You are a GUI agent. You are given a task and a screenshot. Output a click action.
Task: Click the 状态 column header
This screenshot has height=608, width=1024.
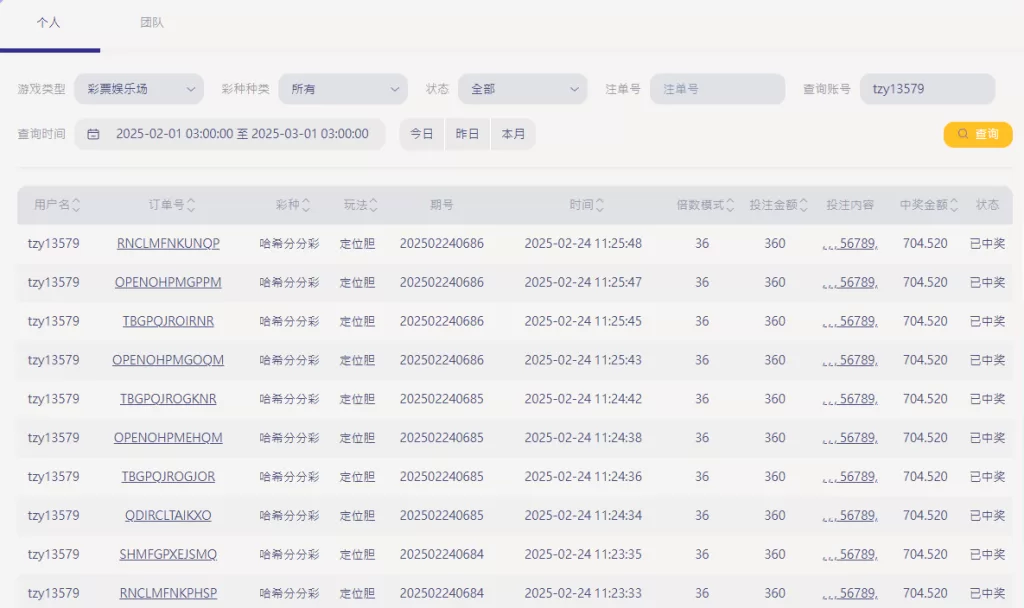[x=987, y=205]
